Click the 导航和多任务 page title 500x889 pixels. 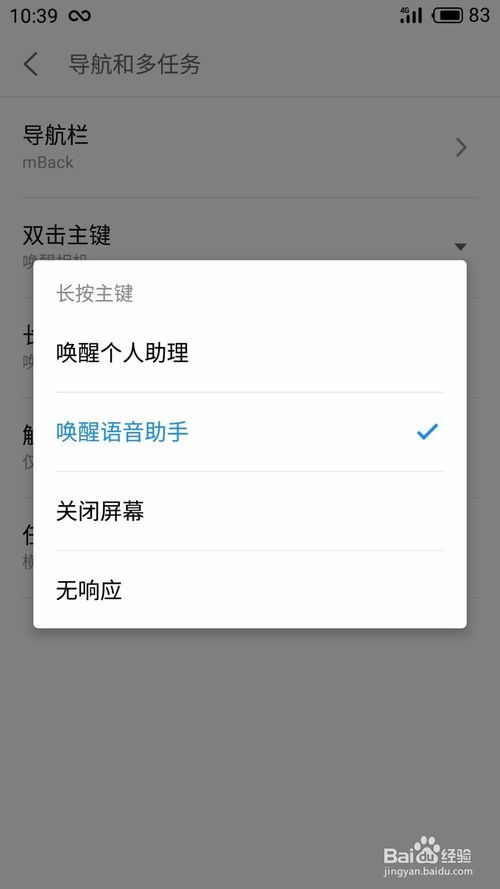pos(134,64)
